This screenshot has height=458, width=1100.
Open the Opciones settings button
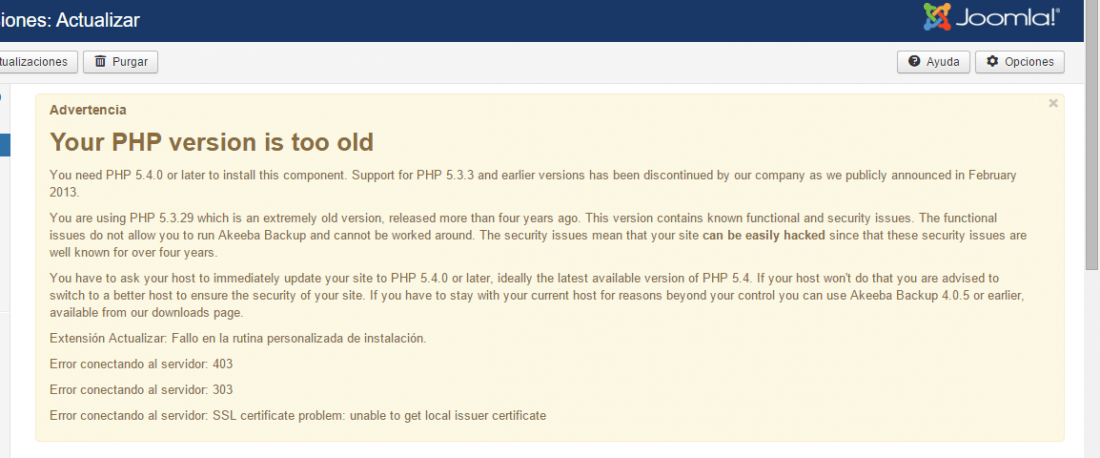pos(1019,62)
